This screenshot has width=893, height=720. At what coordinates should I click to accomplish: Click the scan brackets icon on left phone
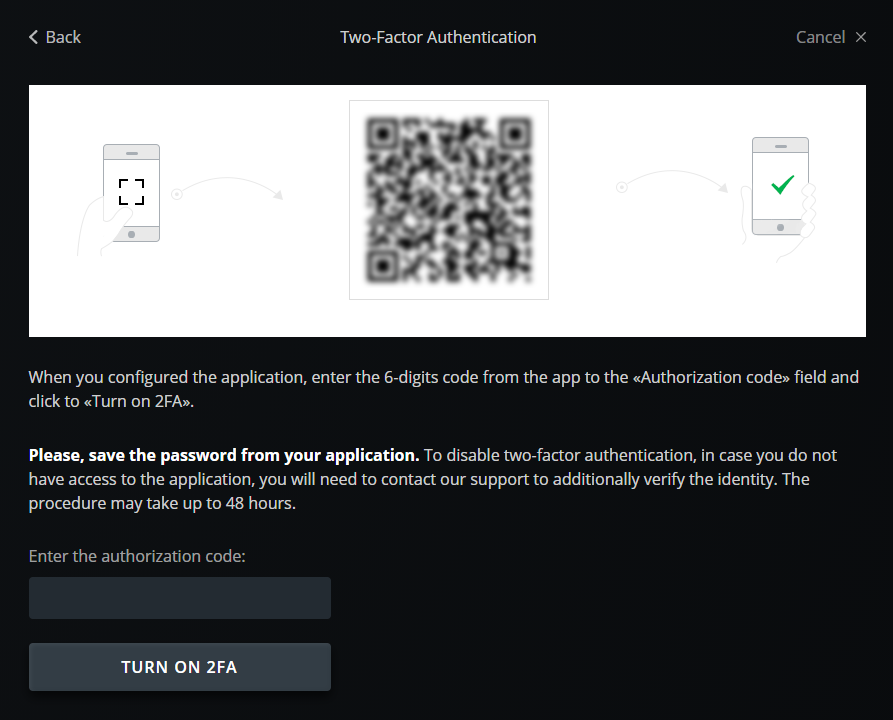[132, 192]
